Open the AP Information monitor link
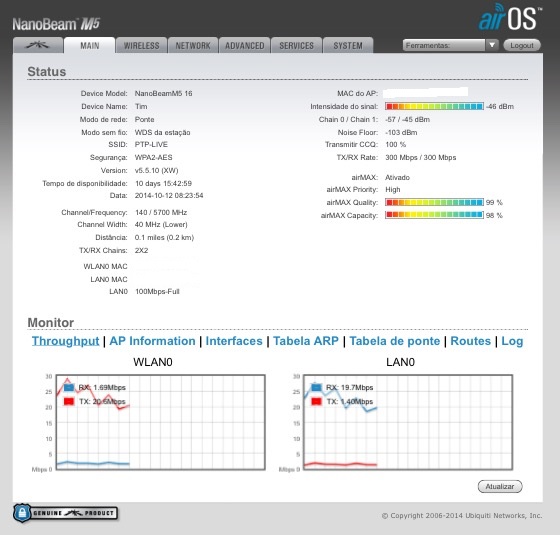 click(x=152, y=341)
